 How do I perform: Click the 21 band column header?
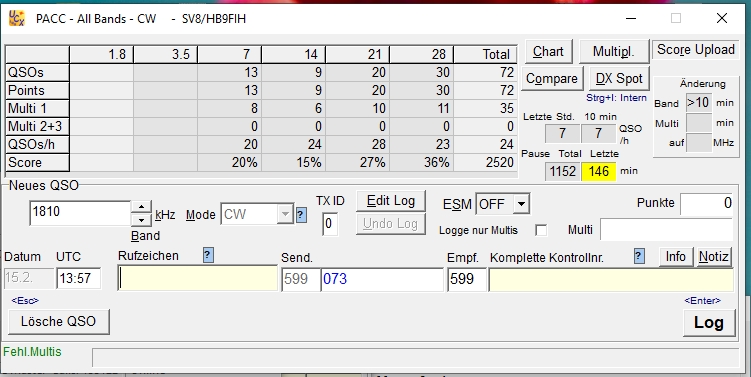coord(358,55)
